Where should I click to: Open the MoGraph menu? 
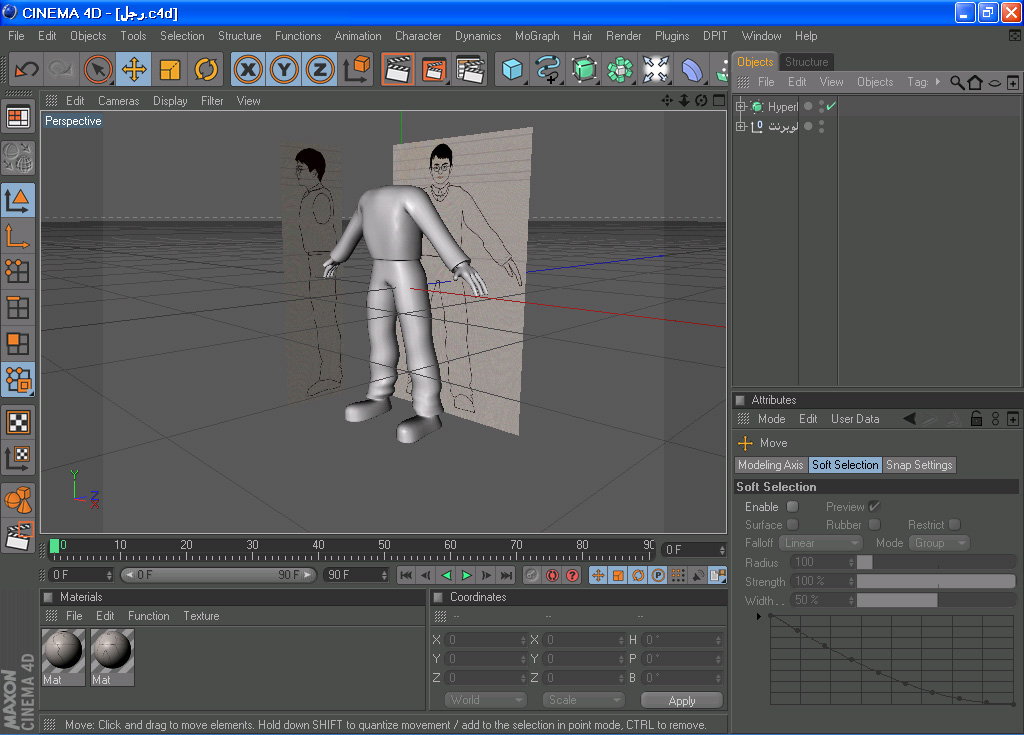(x=537, y=36)
